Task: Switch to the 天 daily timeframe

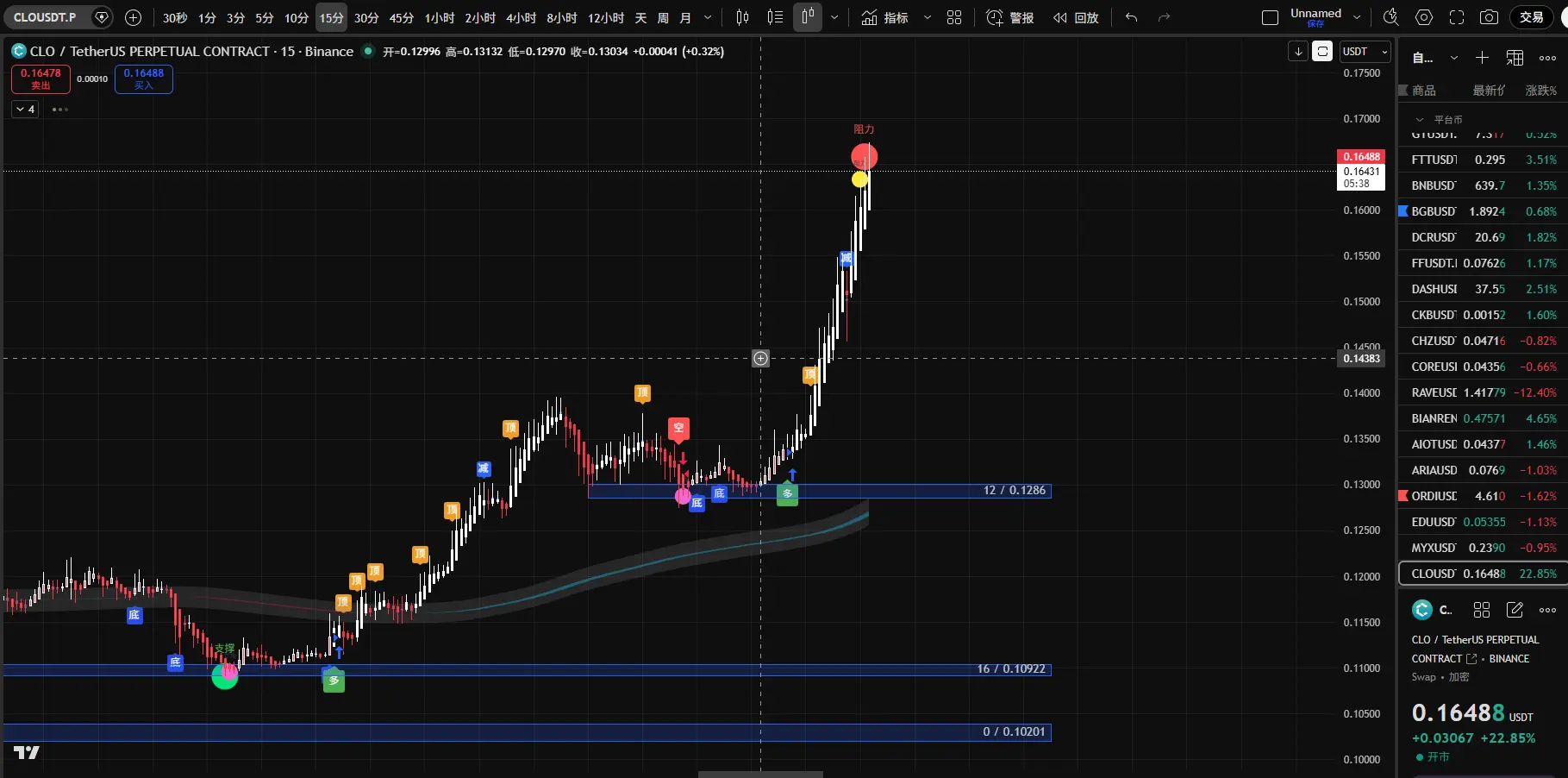Action: click(640, 17)
